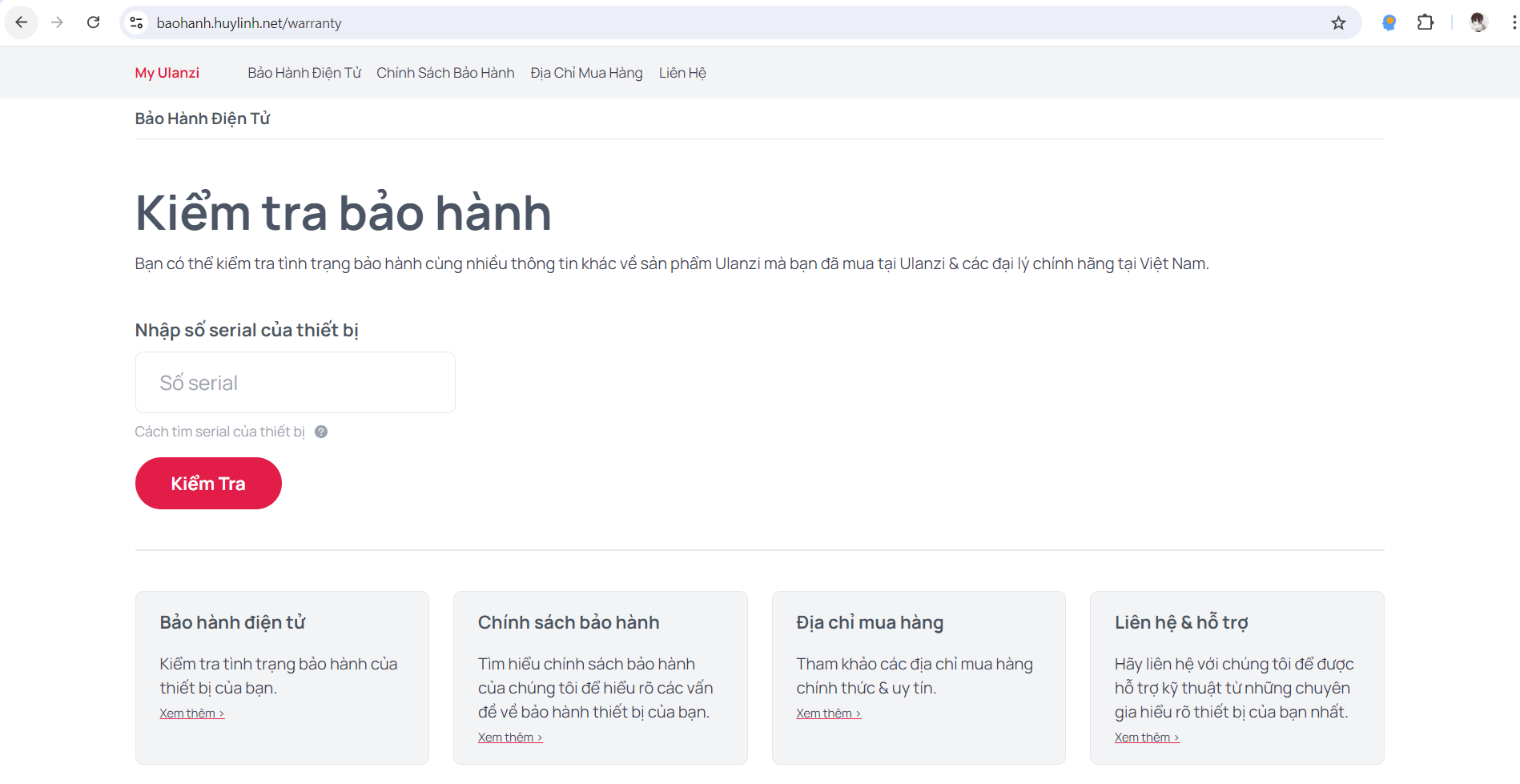View site information icon in address bar
The width and height of the screenshot is (1520, 784).
tap(137, 23)
